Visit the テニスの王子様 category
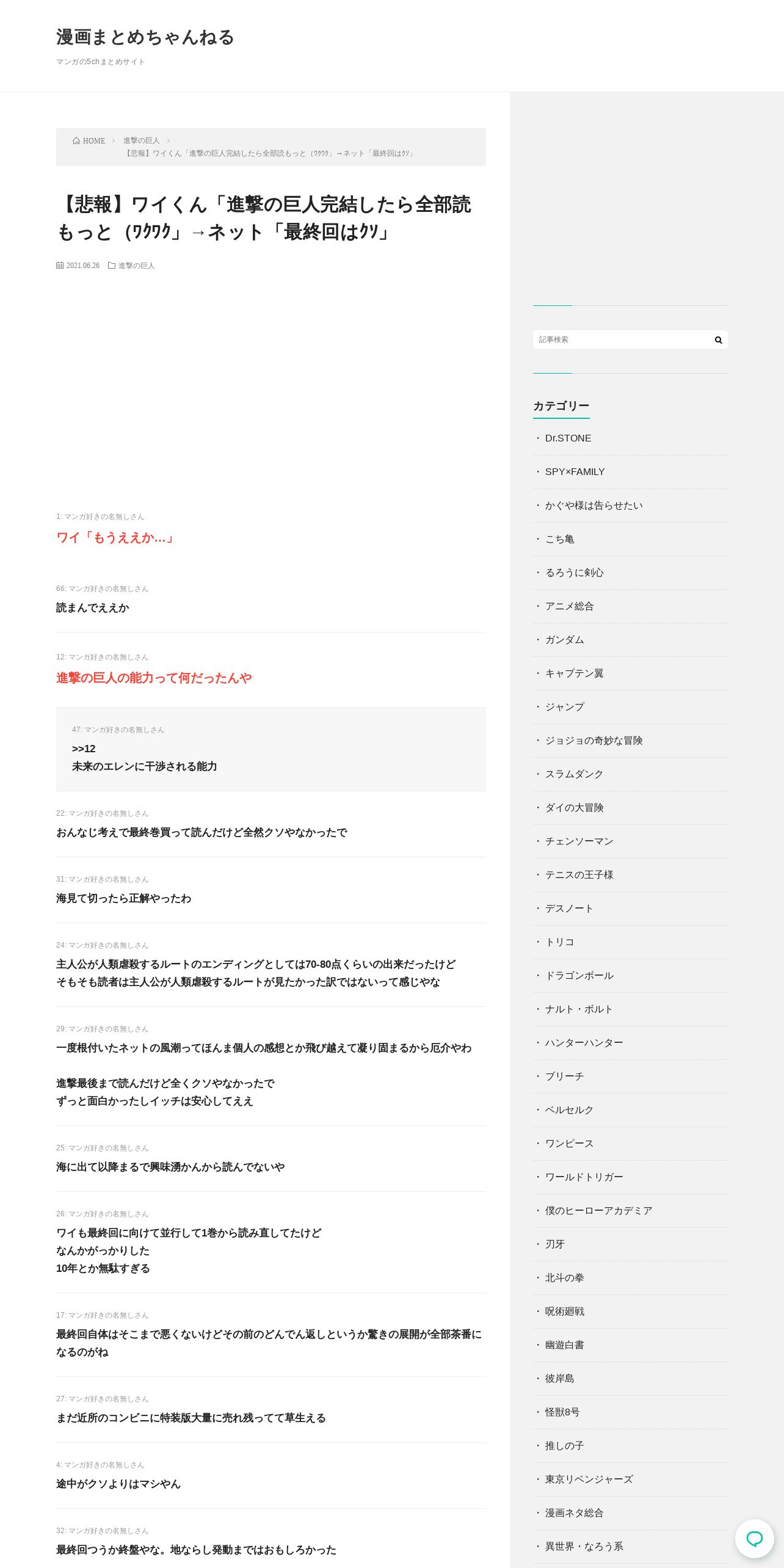 pos(579,875)
